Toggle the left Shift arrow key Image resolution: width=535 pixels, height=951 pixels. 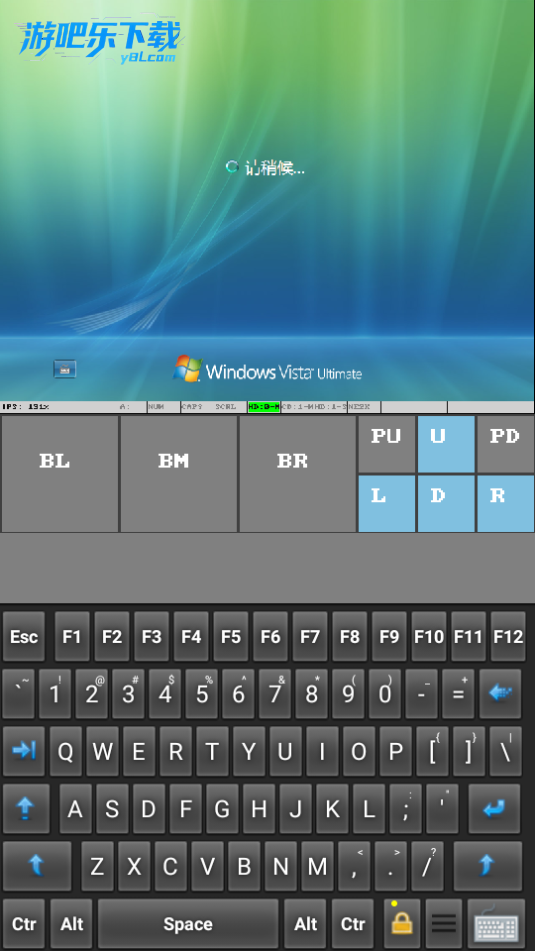(x=37, y=865)
